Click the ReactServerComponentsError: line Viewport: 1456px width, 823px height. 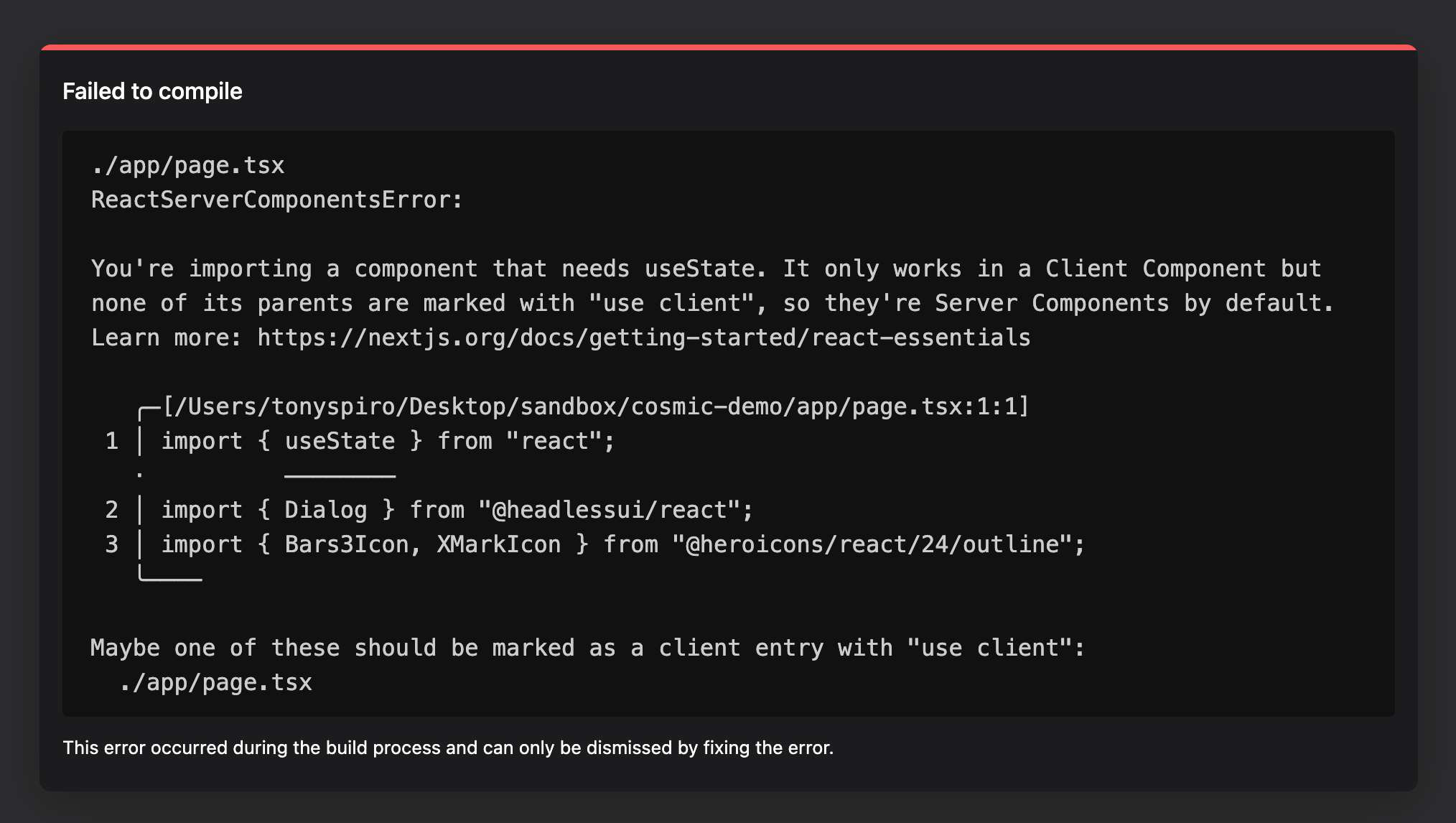click(277, 200)
